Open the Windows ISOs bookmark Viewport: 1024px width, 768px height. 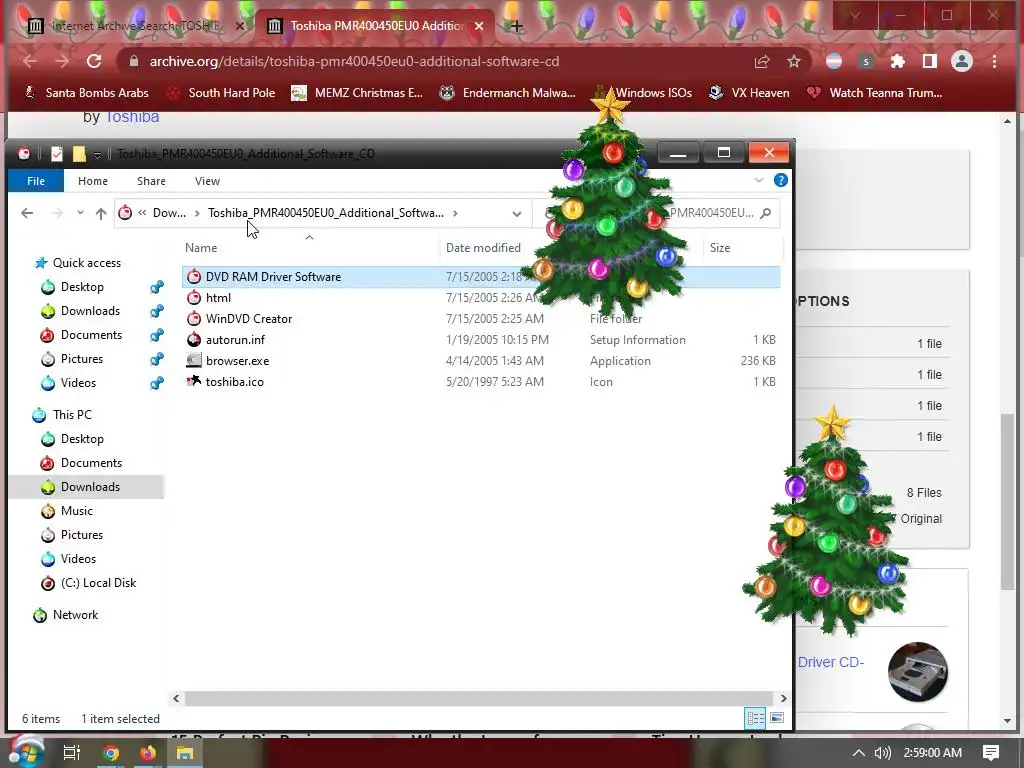click(643, 93)
